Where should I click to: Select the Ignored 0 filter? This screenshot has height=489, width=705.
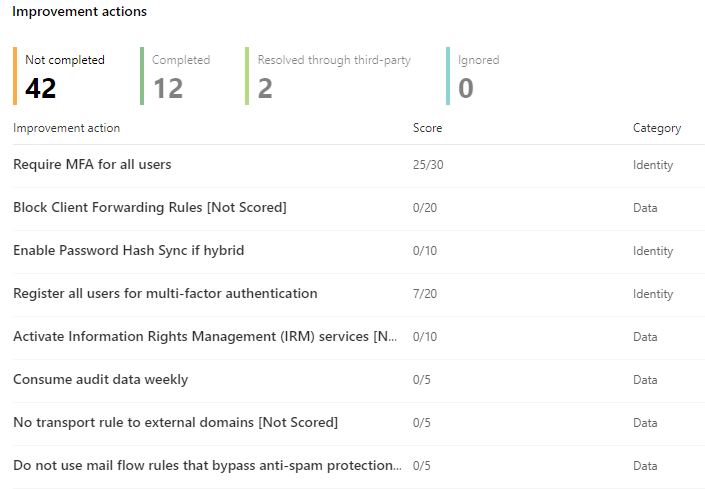(x=478, y=76)
